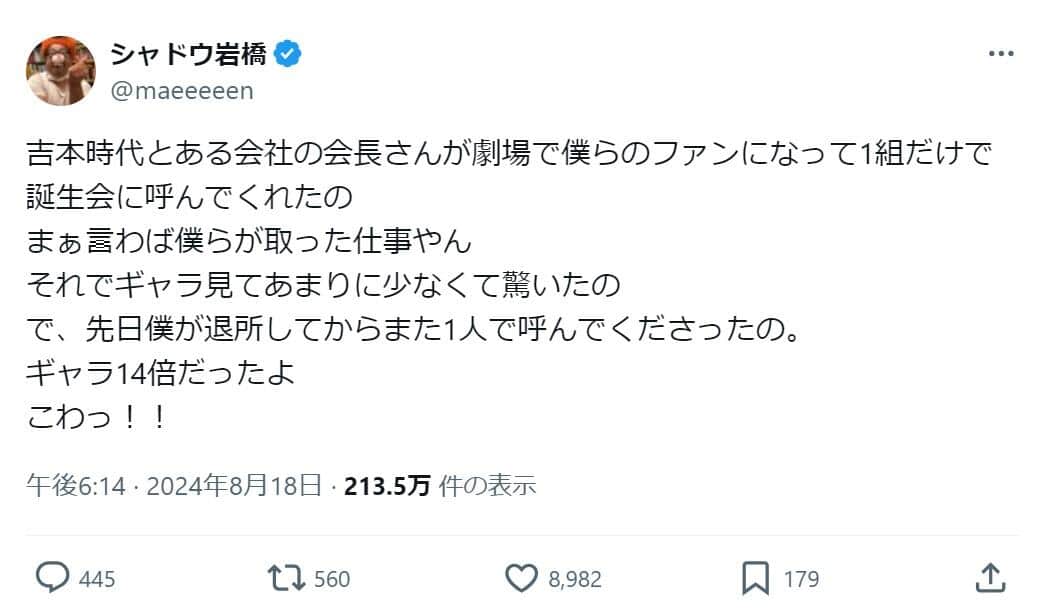The width and height of the screenshot is (1040, 610).
Task: Click the repost arrows icon
Action: point(287,577)
